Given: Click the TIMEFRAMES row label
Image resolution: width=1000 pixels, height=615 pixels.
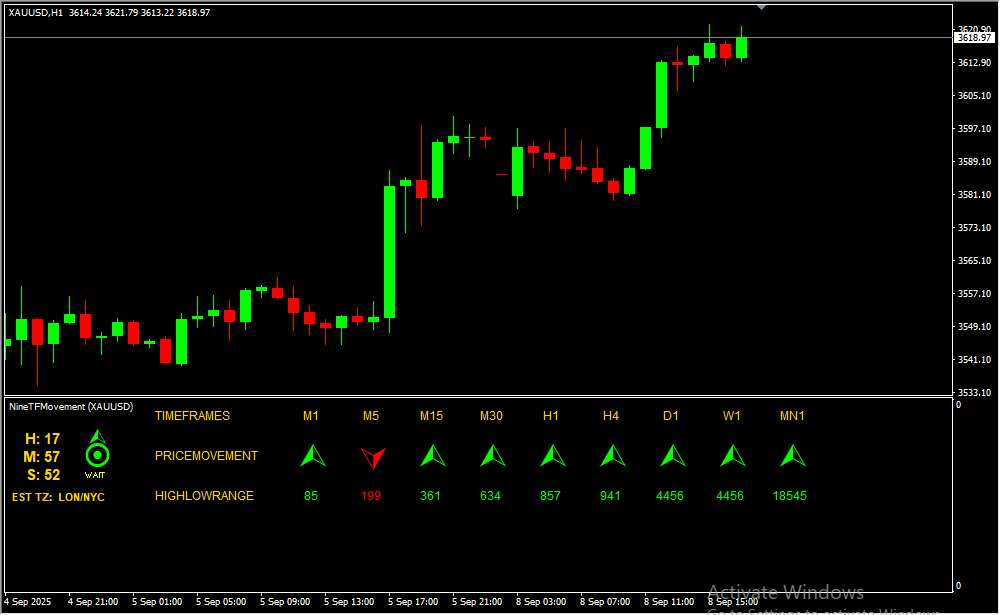Looking at the screenshot, I should pos(192,416).
